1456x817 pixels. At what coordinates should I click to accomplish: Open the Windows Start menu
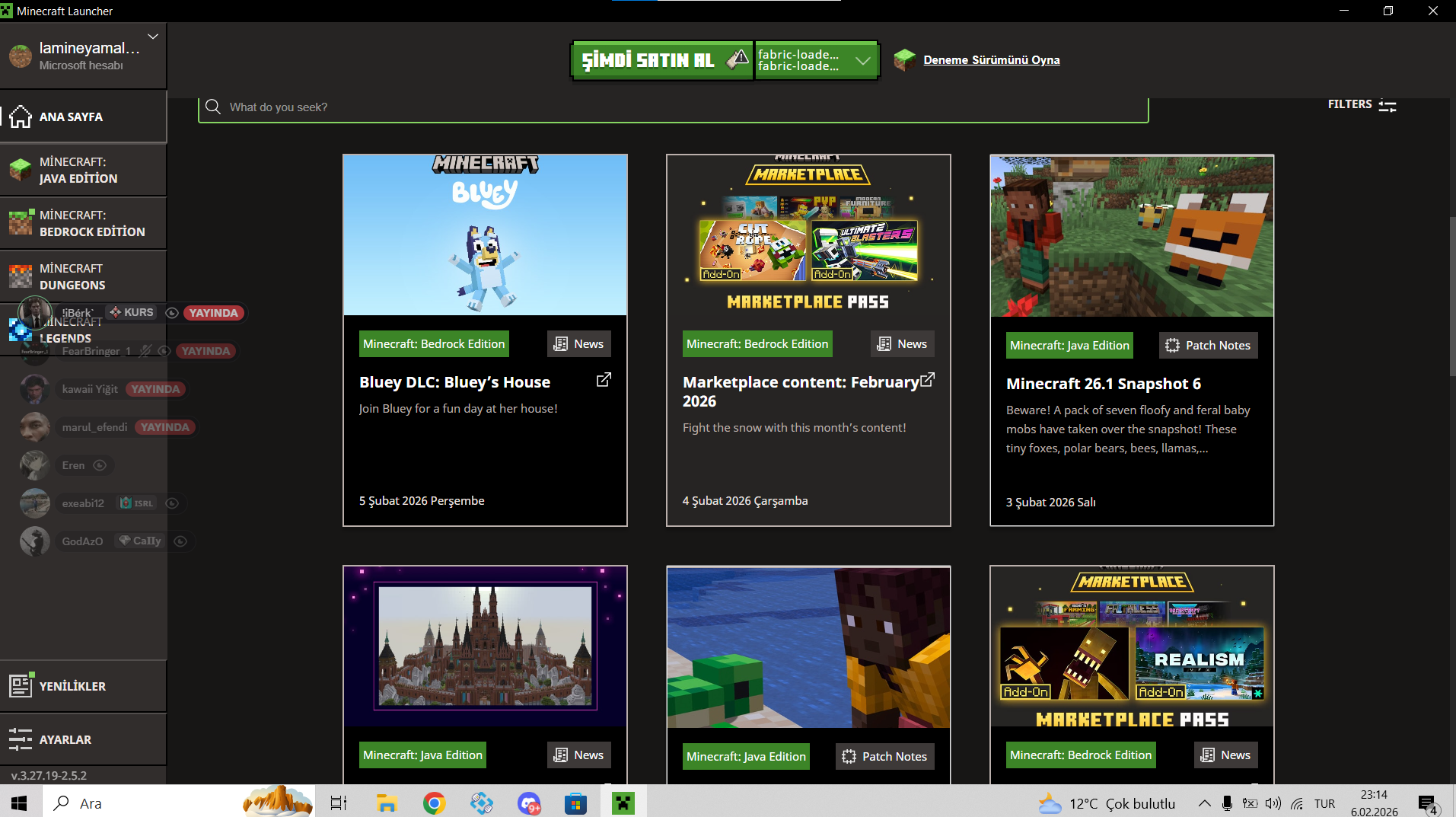tap(19, 803)
